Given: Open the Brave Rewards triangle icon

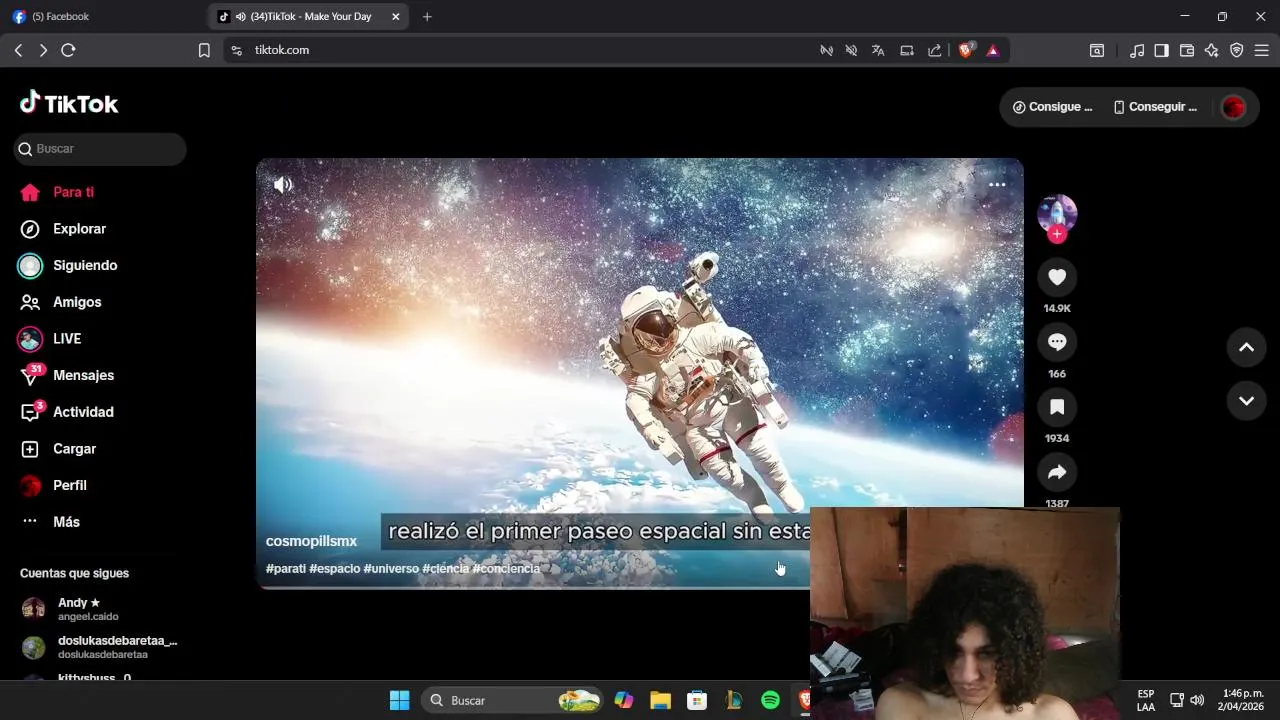Looking at the screenshot, I should point(993,50).
